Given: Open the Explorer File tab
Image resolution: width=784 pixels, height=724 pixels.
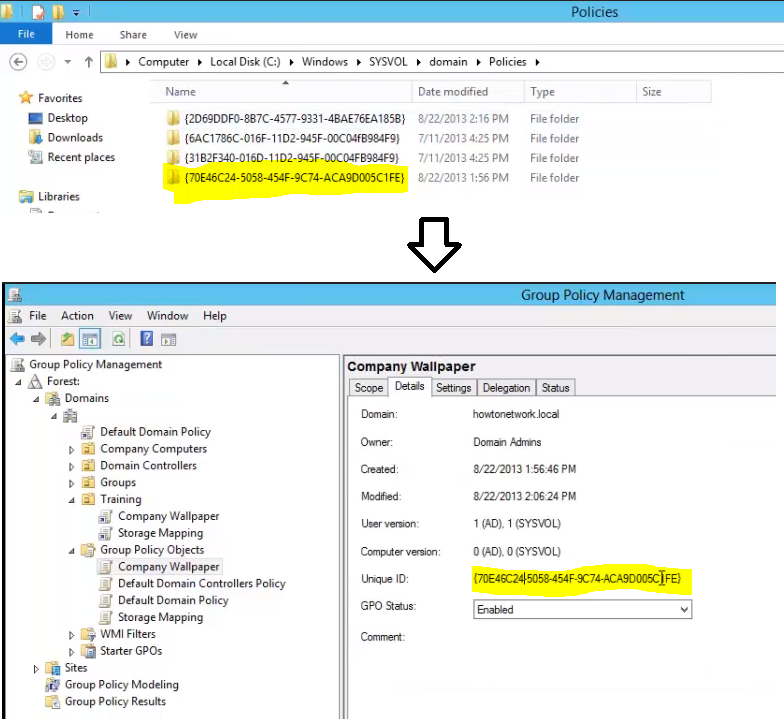Looking at the screenshot, I should coord(26,34).
